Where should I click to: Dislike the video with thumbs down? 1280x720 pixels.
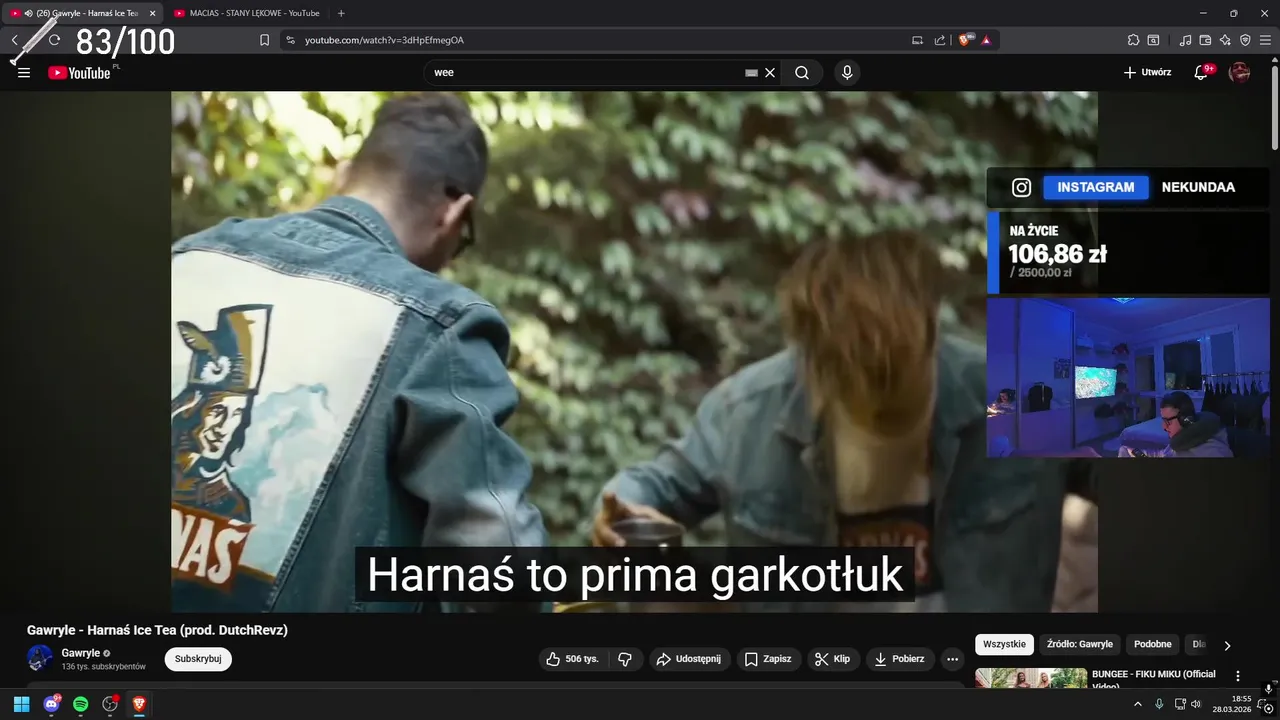click(x=625, y=659)
